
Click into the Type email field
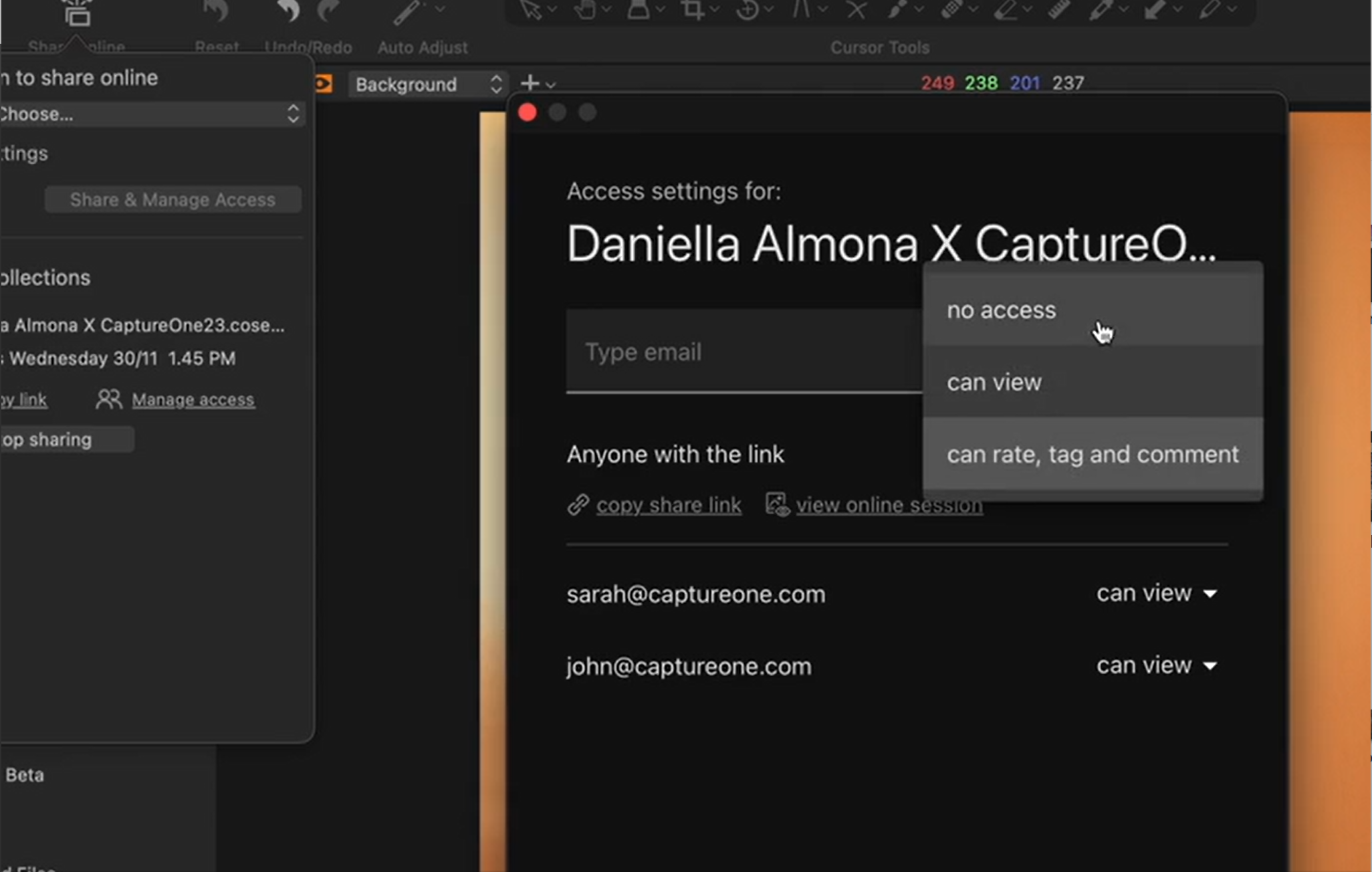[744, 351]
